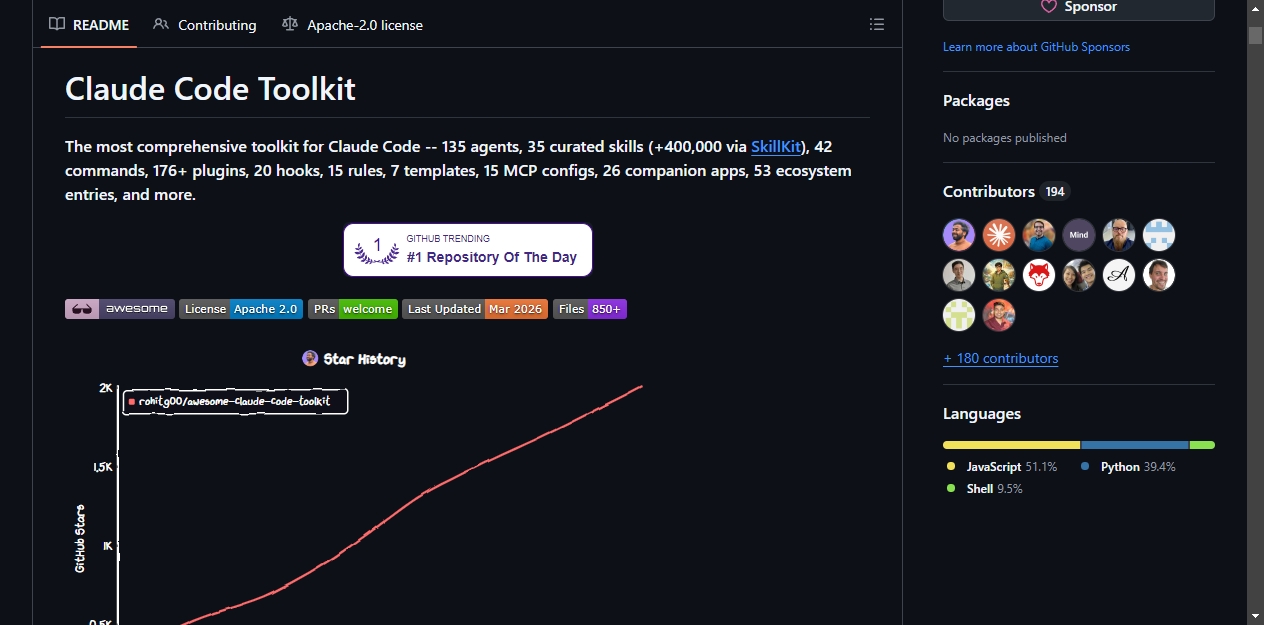
Task: Click the scrollbar down arrow
Action: [x=1255, y=616]
